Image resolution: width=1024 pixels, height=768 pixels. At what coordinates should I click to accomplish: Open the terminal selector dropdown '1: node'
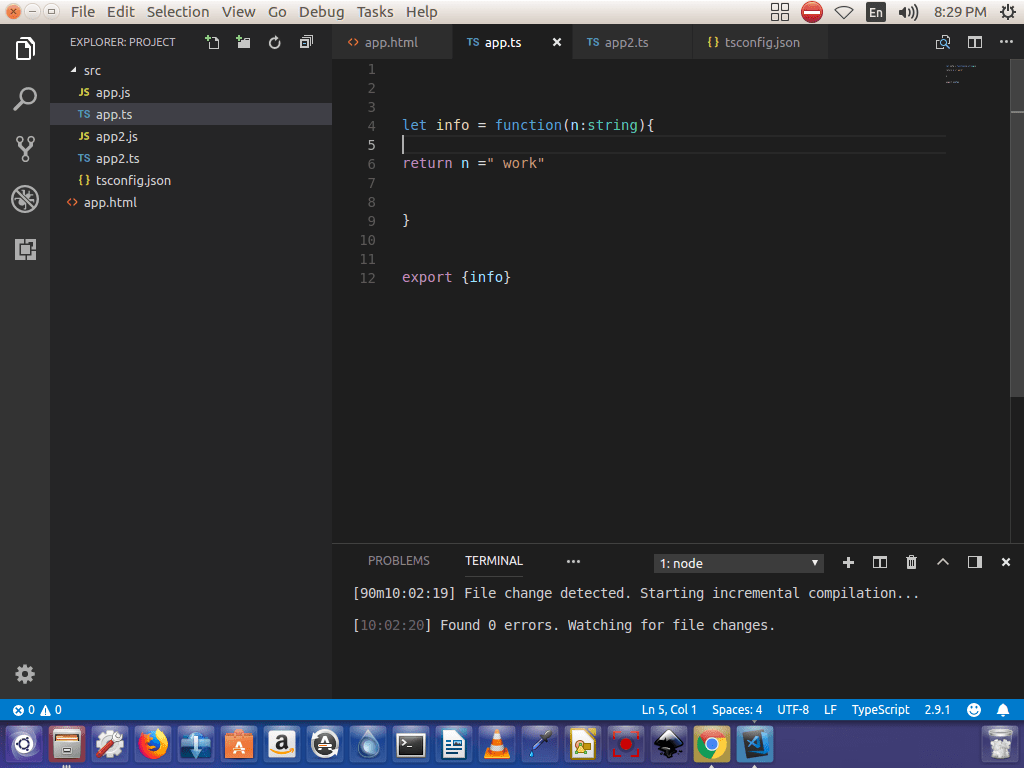pos(739,563)
